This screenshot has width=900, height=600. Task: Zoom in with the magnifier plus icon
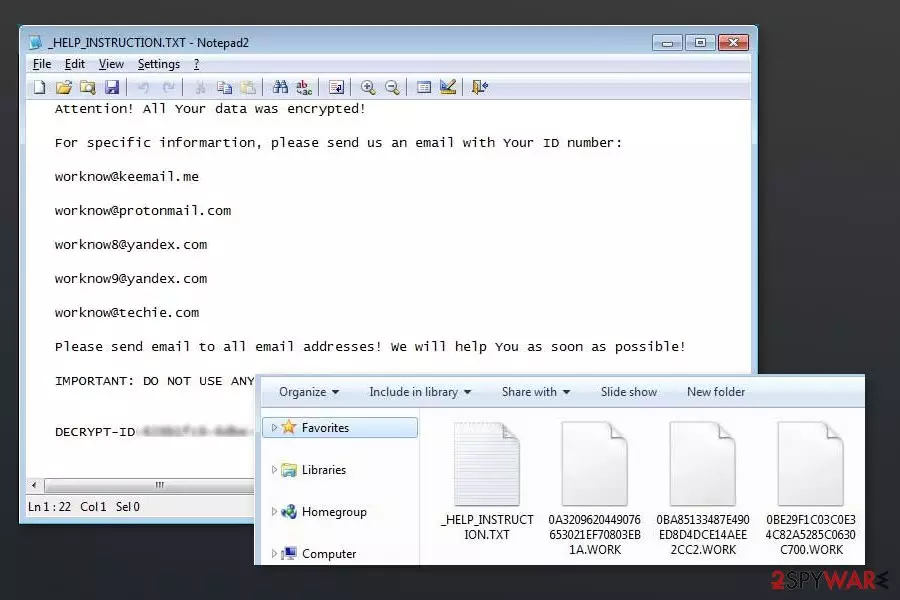tap(368, 87)
